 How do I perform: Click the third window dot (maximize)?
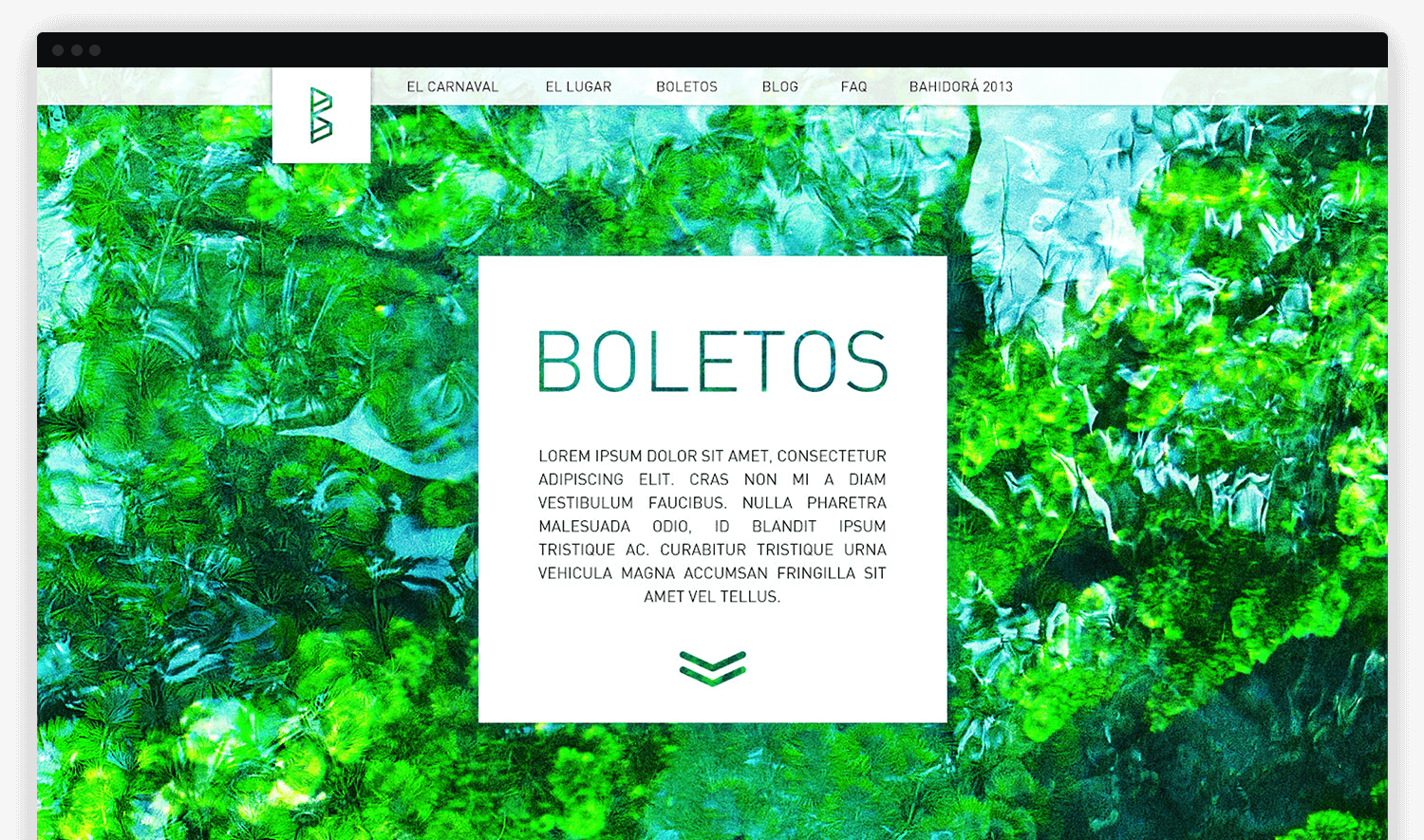click(x=95, y=50)
